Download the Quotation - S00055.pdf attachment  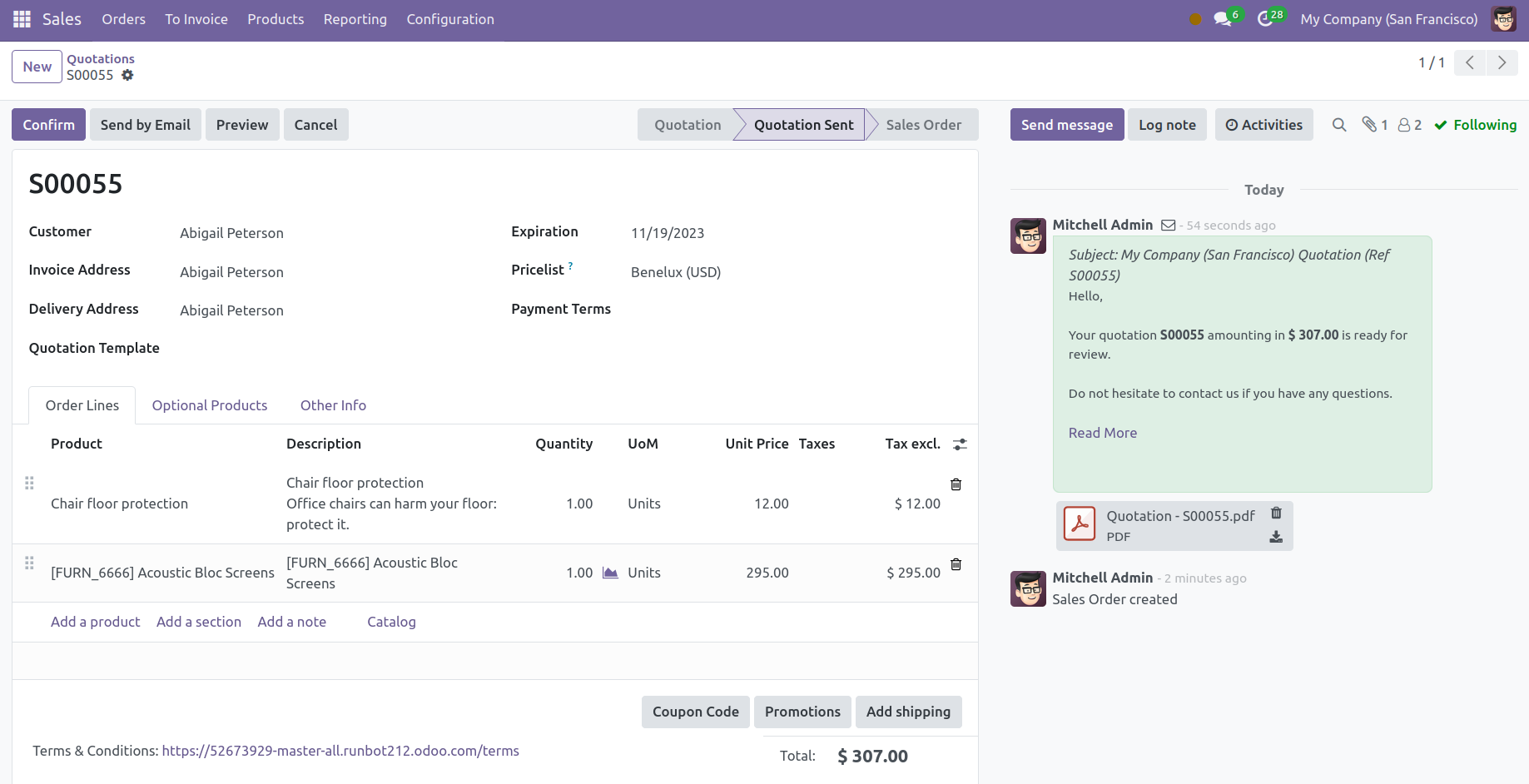tap(1275, 537)
